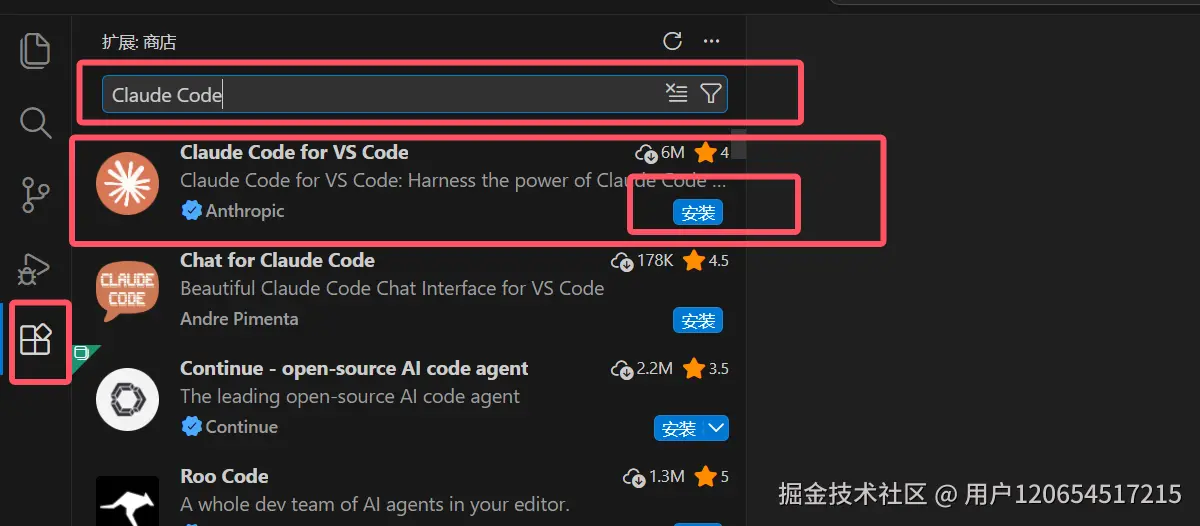Screen dimensions: 1200x526
Task: Open the more actions ellipsis menu
Action: coord(711,41)
